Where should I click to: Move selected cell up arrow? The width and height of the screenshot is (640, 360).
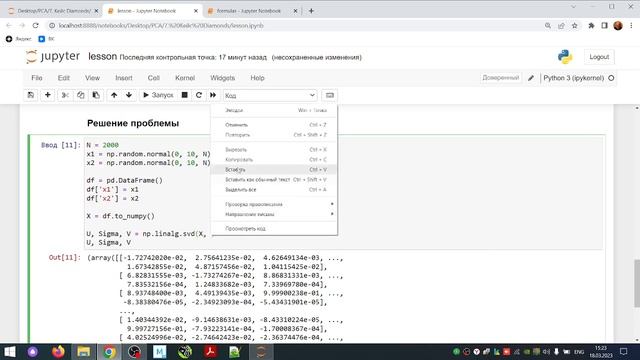pos(114,95)
